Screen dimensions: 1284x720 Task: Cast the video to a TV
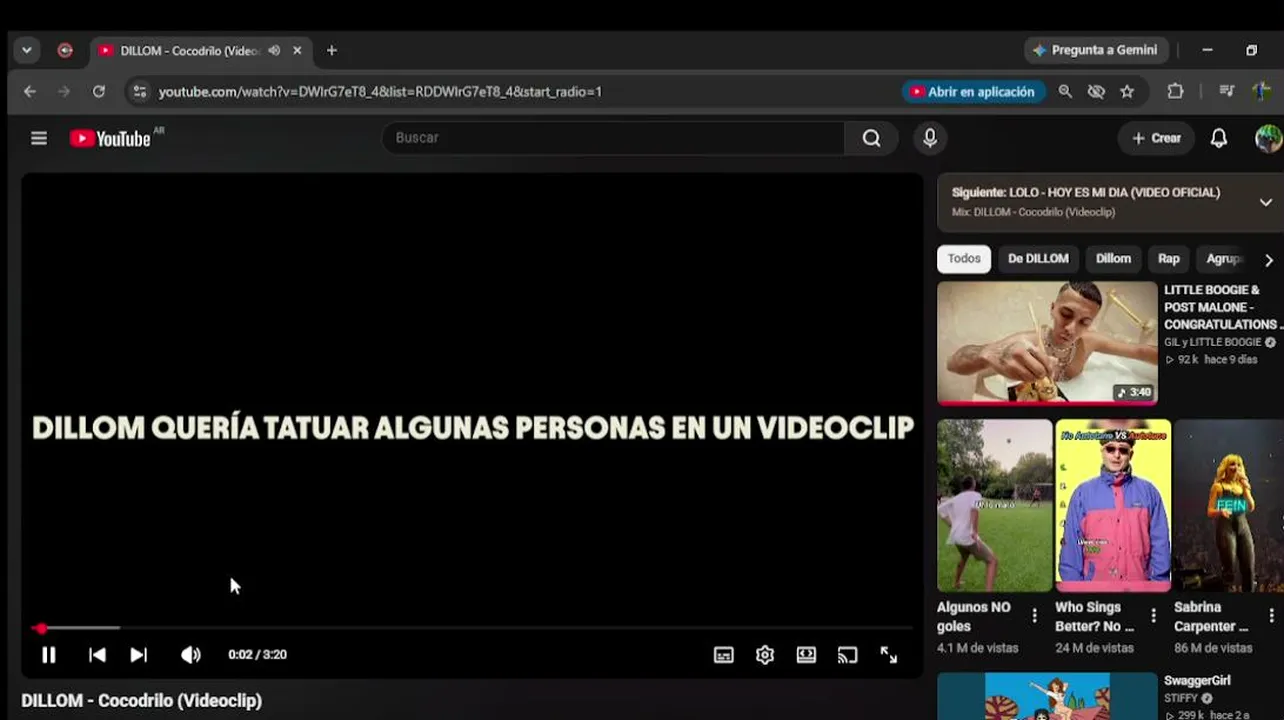click(x=847, y=655)
